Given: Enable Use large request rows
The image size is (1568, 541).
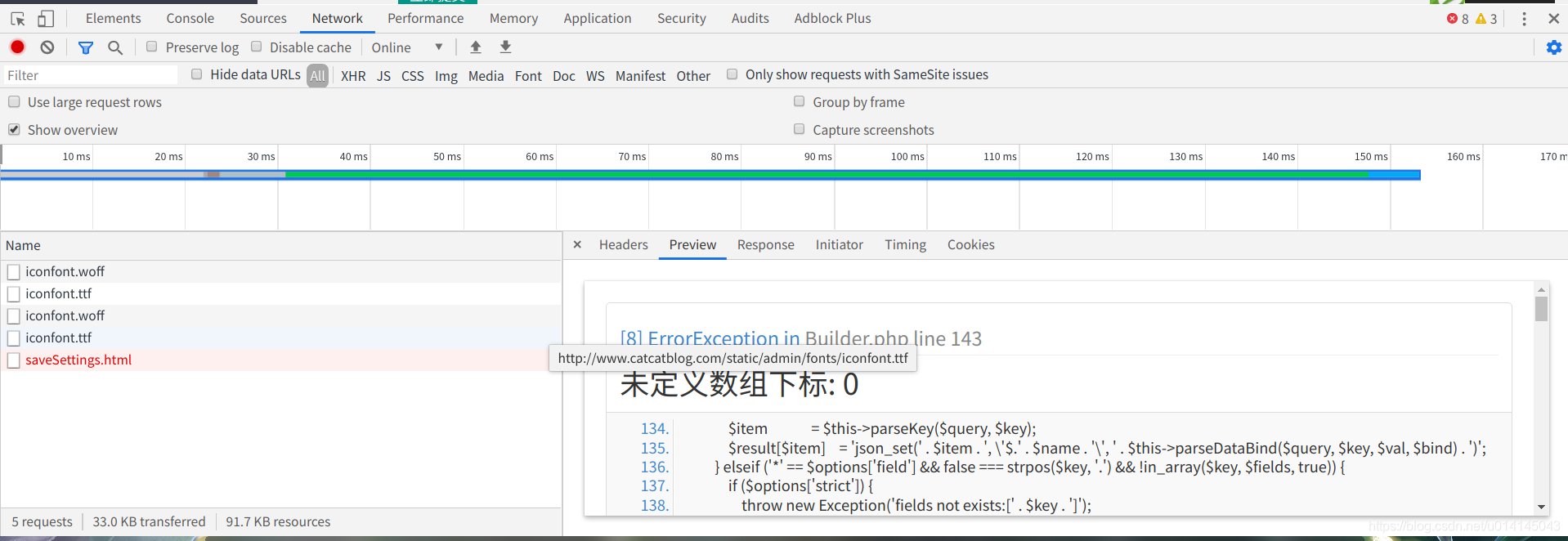Looking at the screenshot, I should point(14,101).
